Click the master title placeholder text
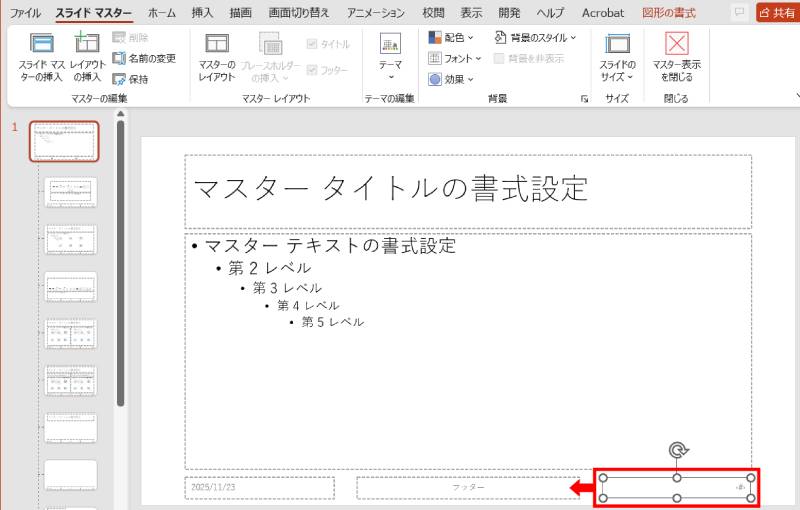The width and height of the screenshot is (800, 510). point(391,188)
